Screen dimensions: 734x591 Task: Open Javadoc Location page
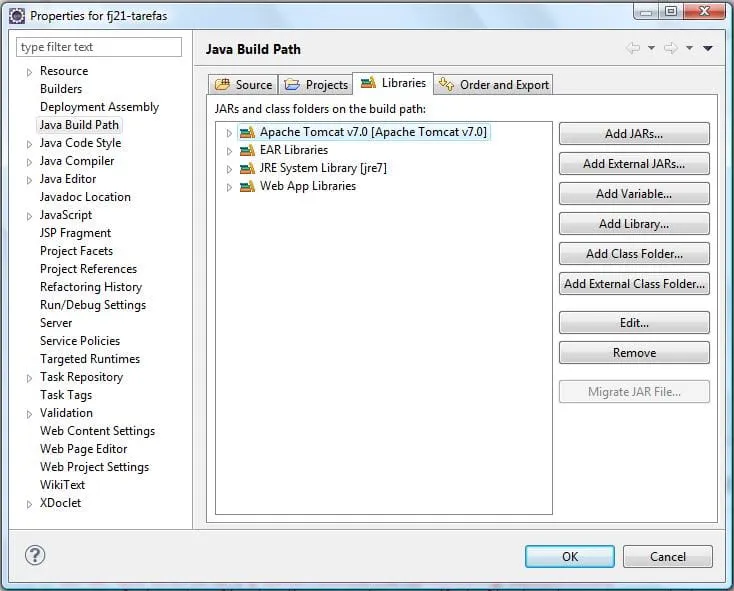click(85, 197)
